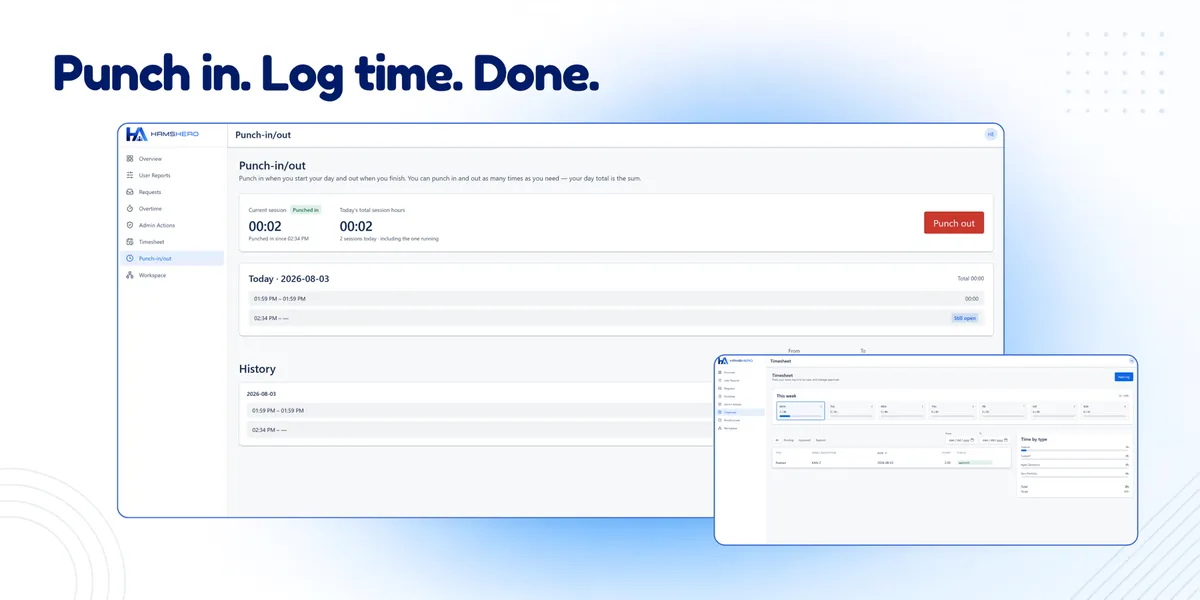Click the Today's total session hours value

tap(356, 226)
